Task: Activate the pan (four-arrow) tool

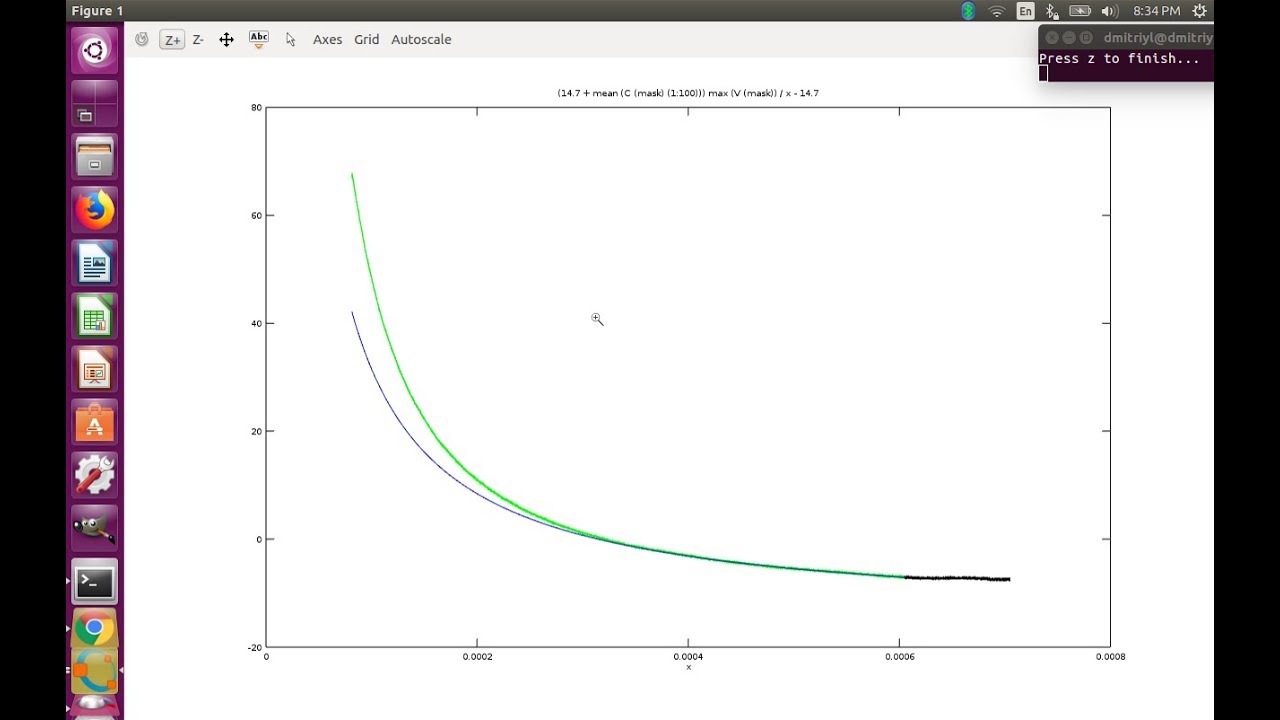Action: 226,39
